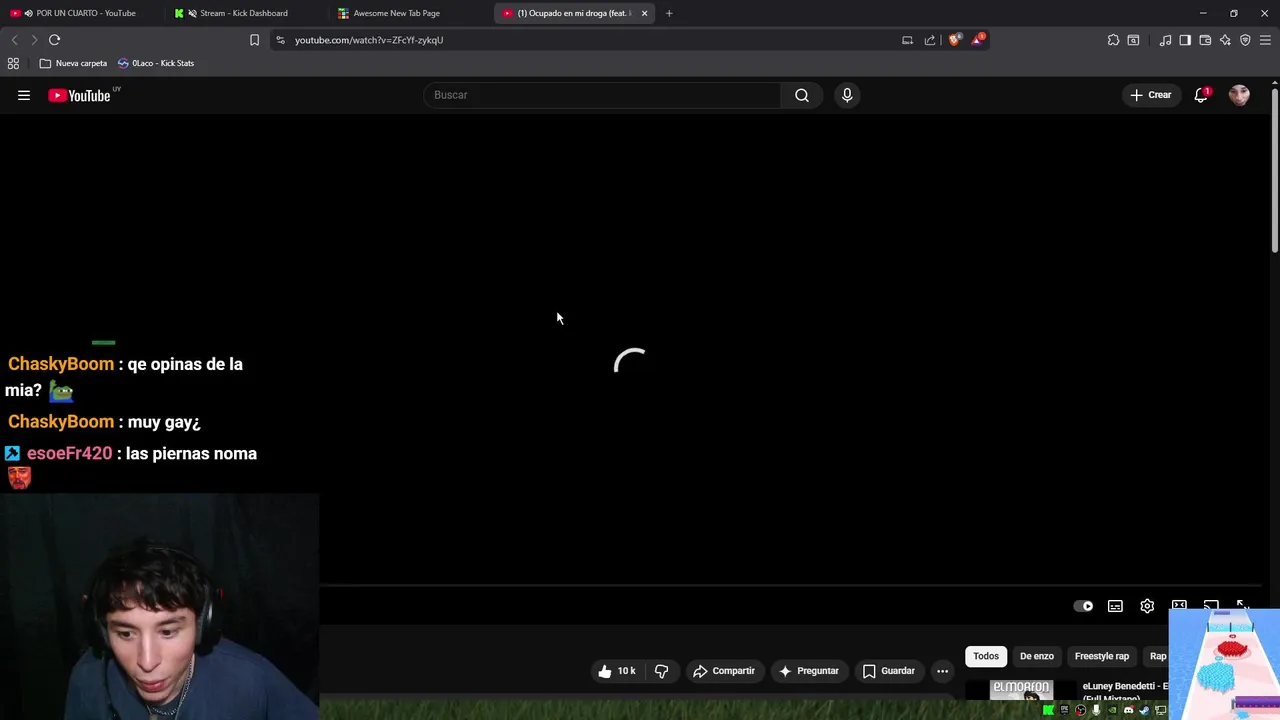Image resolution: width=1280 pixels, height=720 pixels.
Task: Open the elMORFON recommended video thumbnail
Action: [1021, 690]
